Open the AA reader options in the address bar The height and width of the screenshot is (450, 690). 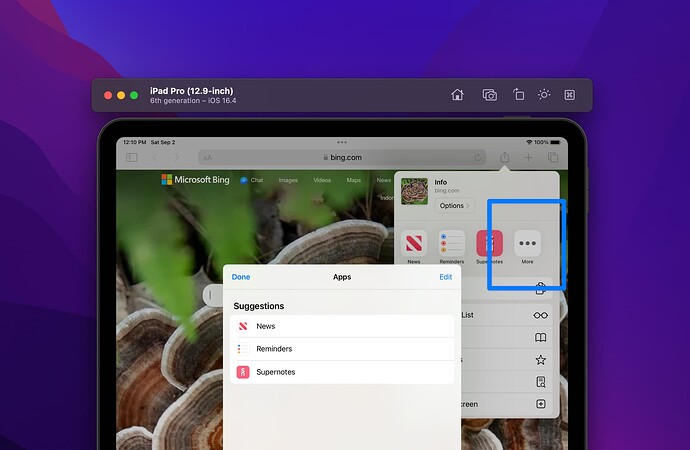(x=208, y=157)
